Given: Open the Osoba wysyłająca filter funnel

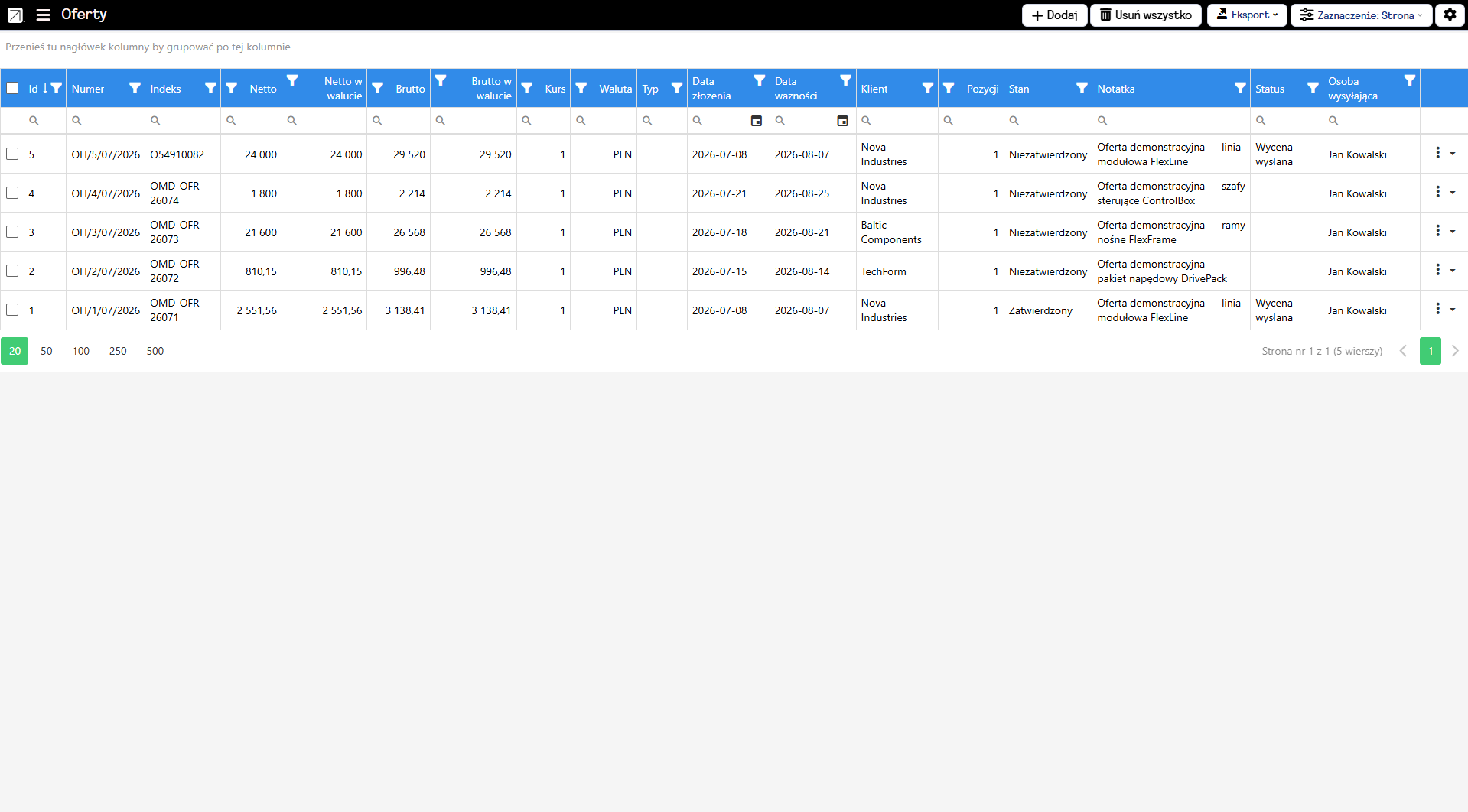Looking at the screenshot, I should point(1409,80).
